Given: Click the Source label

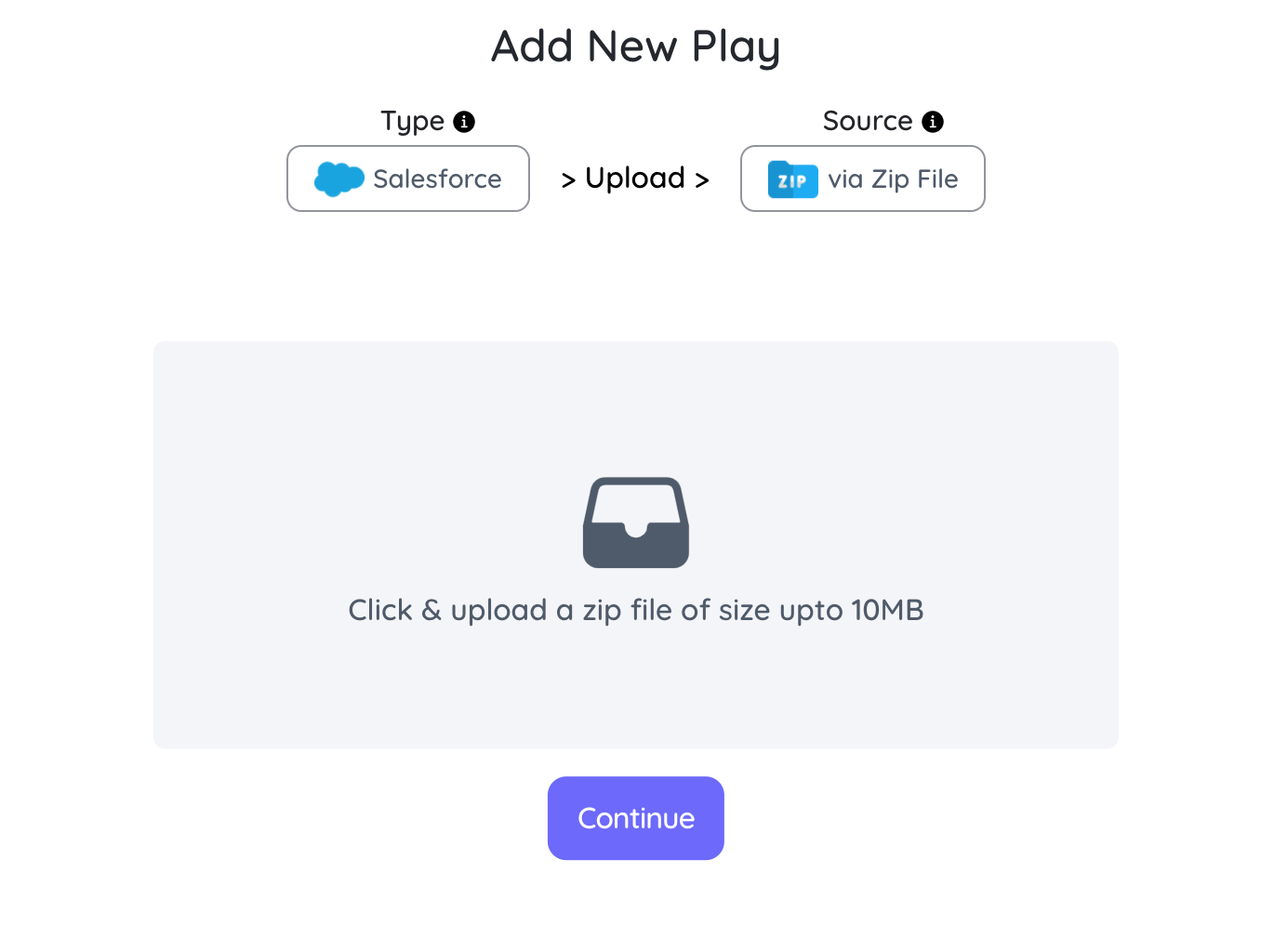Looking at the screenshot, I should pos(868,121).
